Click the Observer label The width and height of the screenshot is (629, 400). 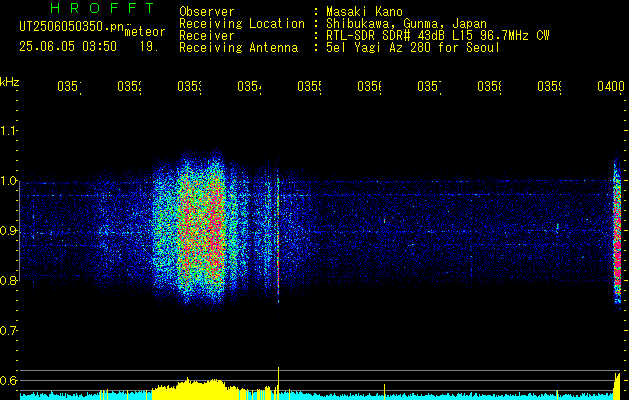click(x=207, y=11)
